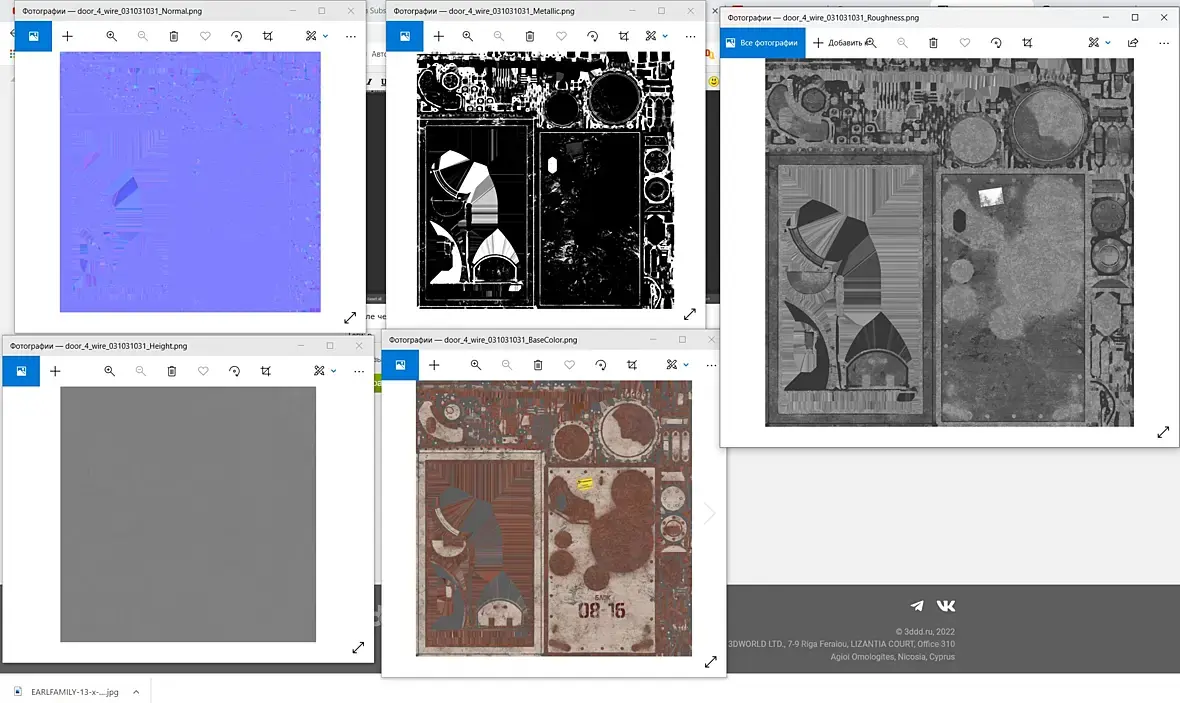1180x703 pixels.
Task: Delete the Metallic.png photo
Action: coord(530,36)
